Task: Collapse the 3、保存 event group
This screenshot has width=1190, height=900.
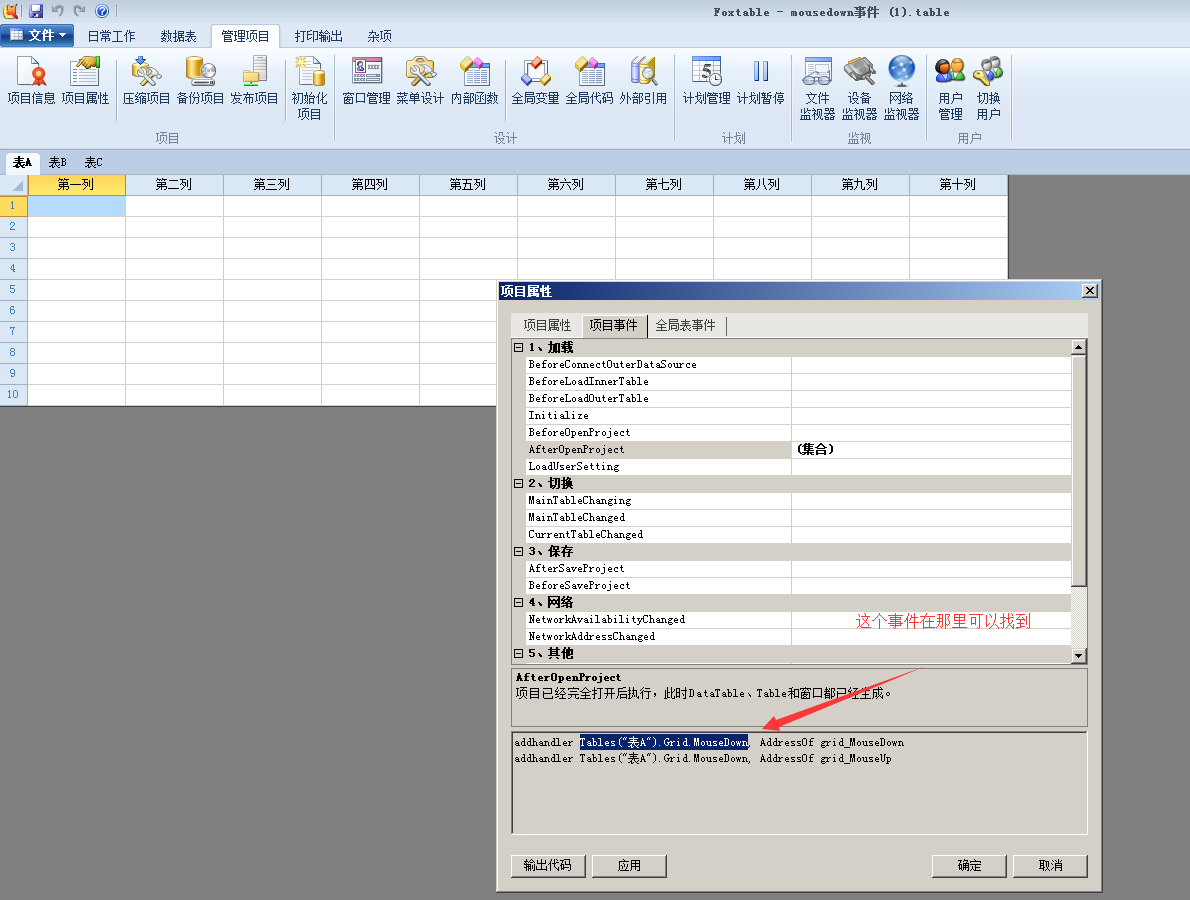Action: point(519,552)
